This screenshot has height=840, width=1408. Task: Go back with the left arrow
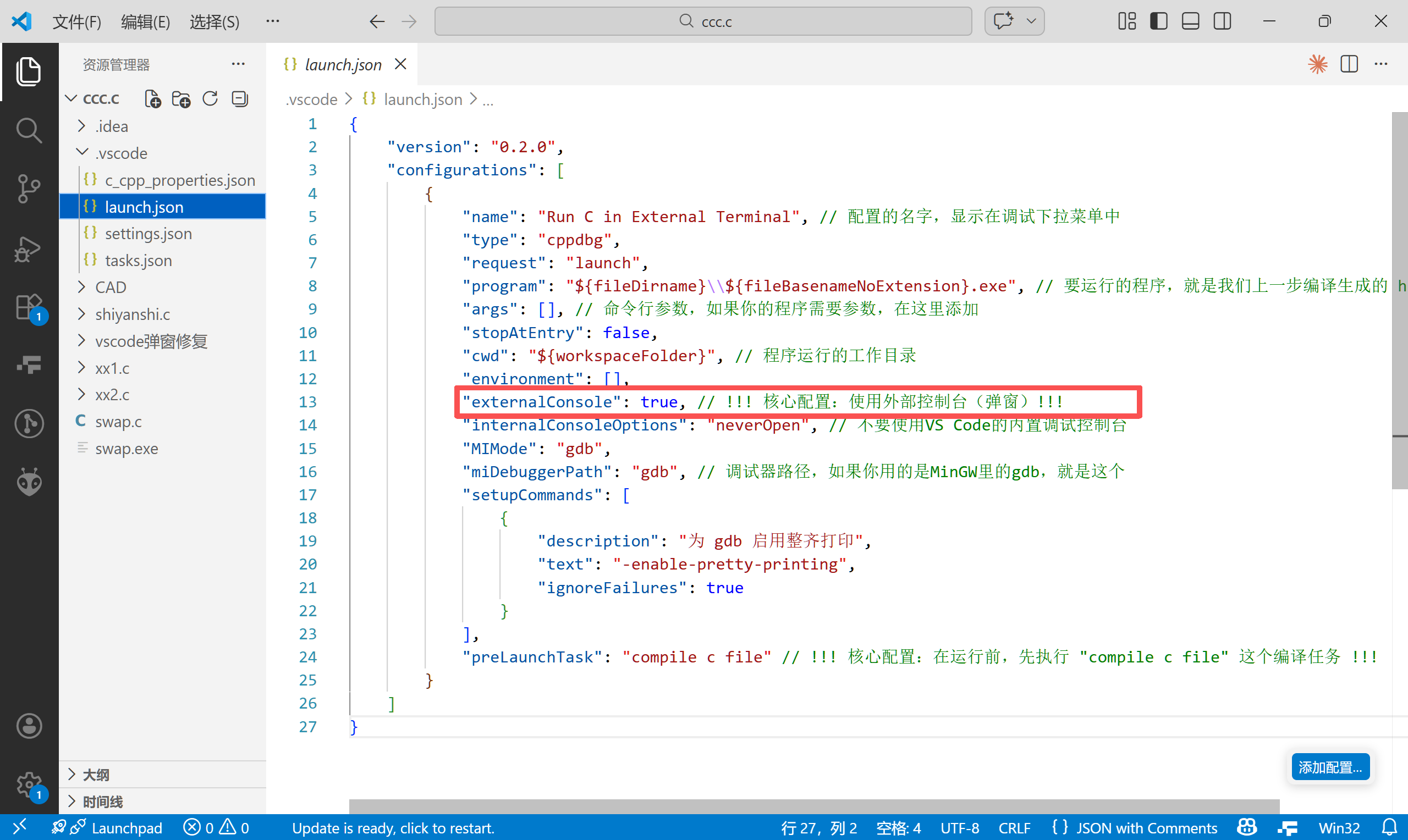[x=377, y=21]
